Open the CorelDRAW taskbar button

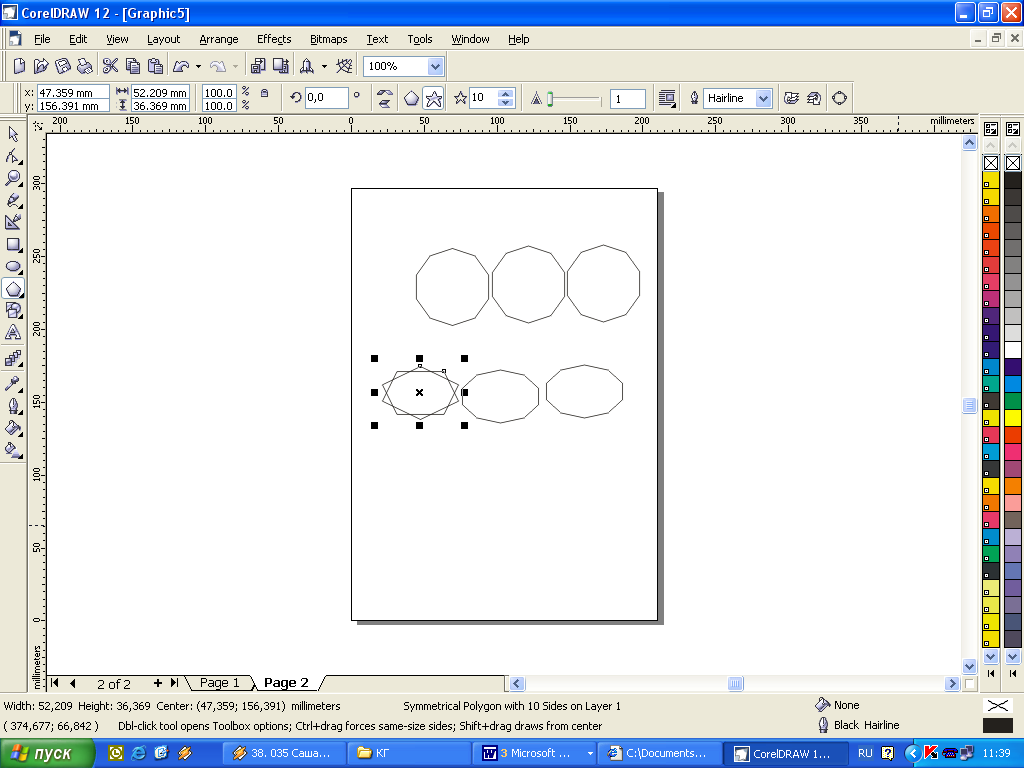[784, 753]
